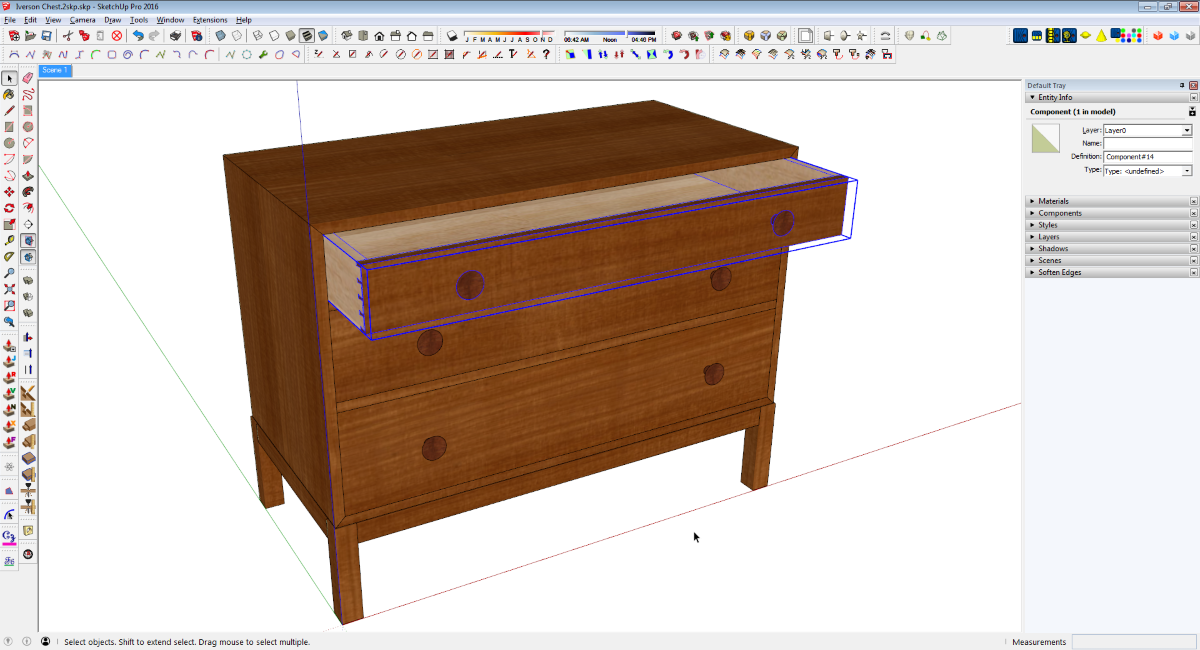Close the Soften Edges panel
This screenshot has height=650, width=1200.
pos(1193,273)
